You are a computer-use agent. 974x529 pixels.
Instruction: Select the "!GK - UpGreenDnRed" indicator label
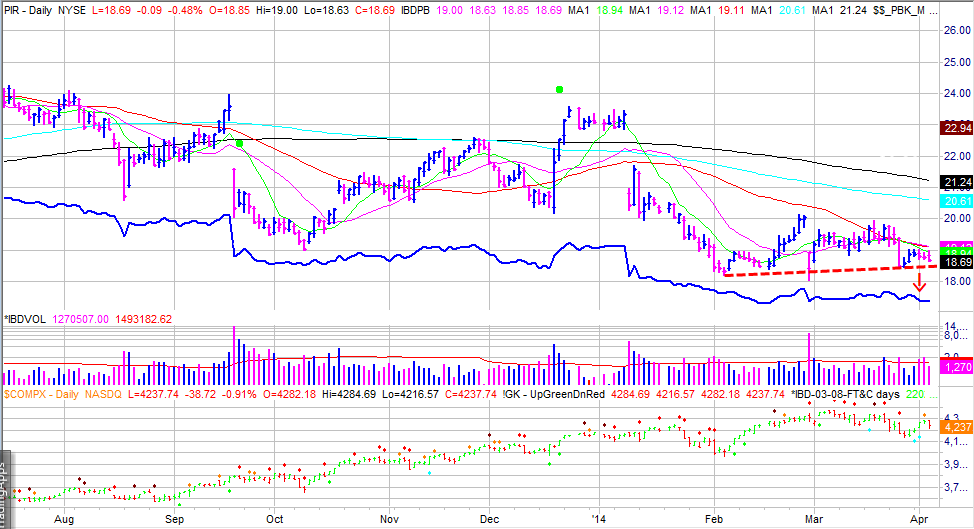point(553,394)
